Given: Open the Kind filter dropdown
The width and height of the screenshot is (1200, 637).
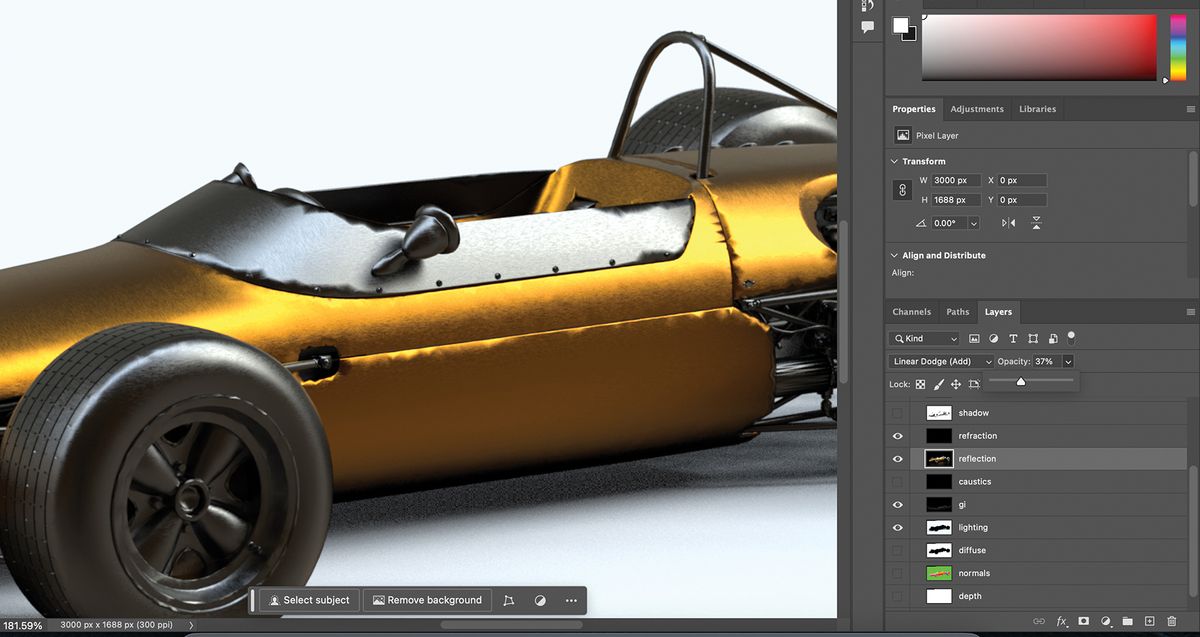Looking at the screenshot, I should [923, 338].
